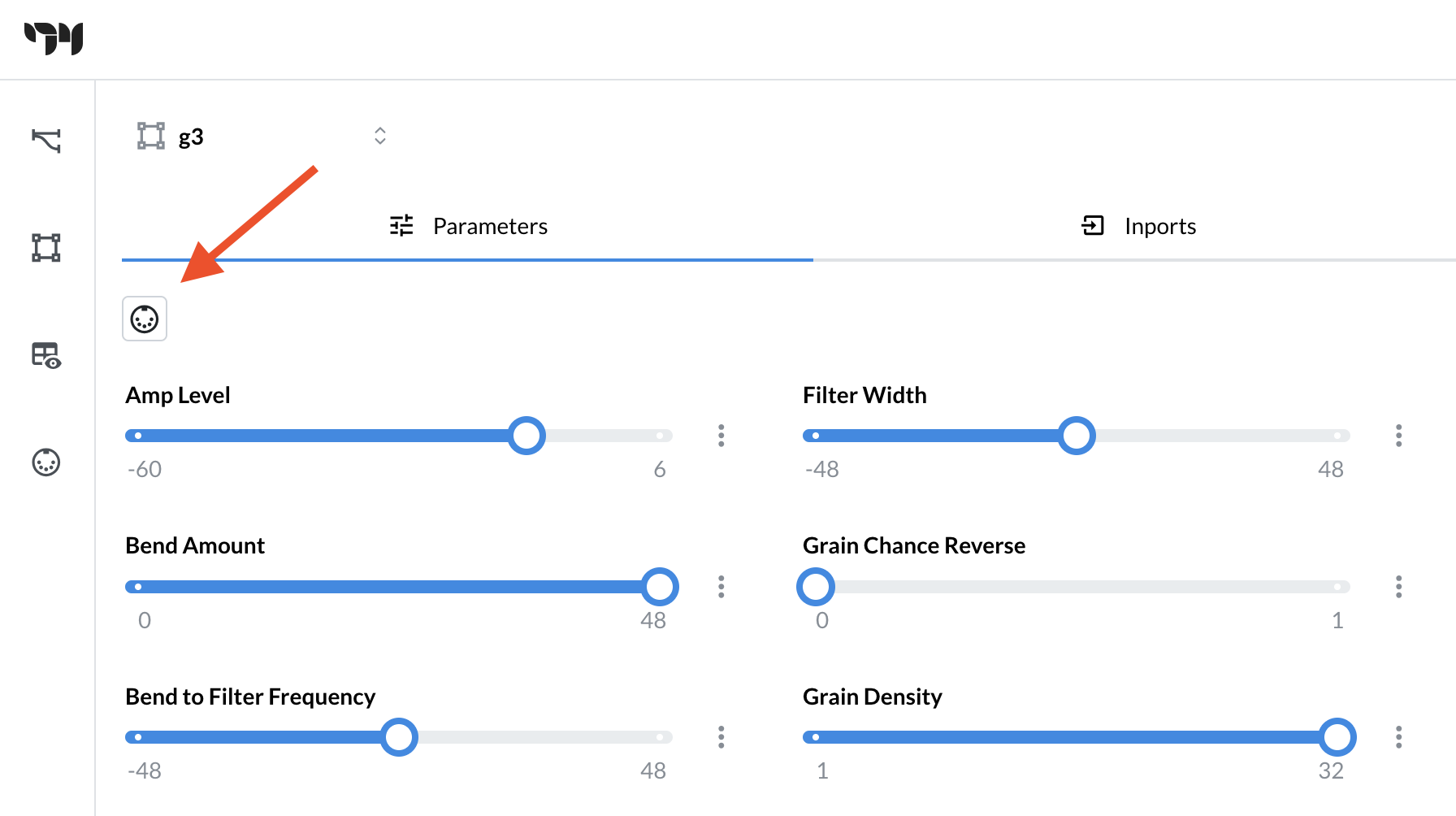Screen dimensions: 1456x816
Task: Click the Bend Amount slider handle
Action: click(660, 587)
